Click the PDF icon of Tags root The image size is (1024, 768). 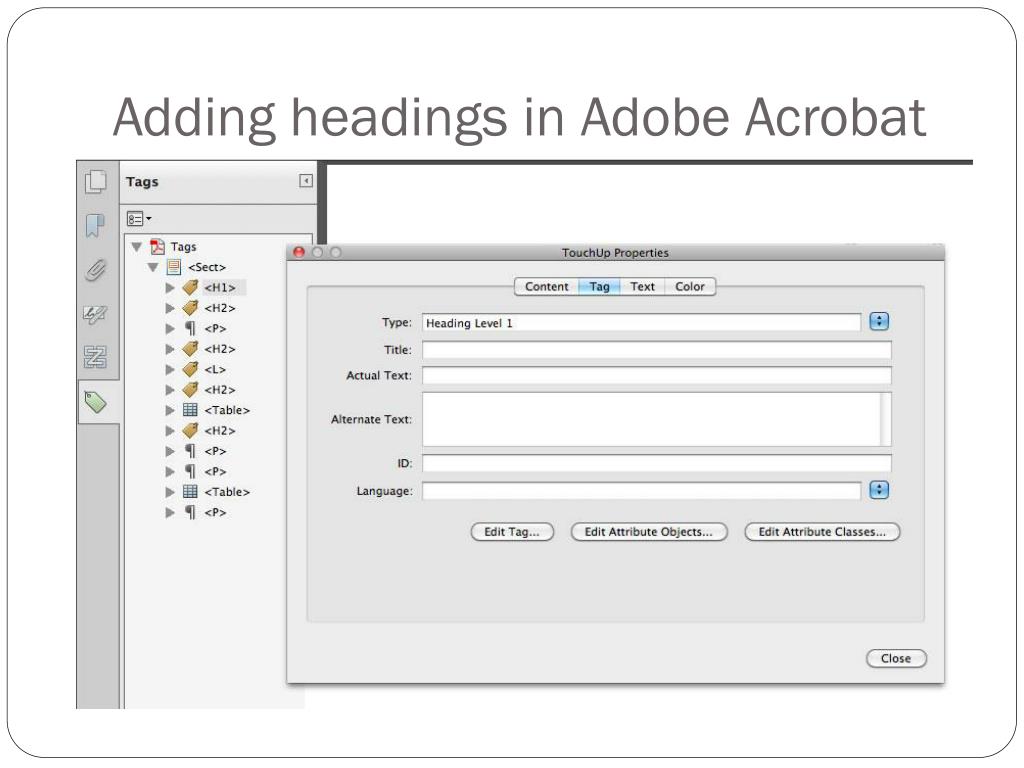pyautogui.click(x=157, y=247)
